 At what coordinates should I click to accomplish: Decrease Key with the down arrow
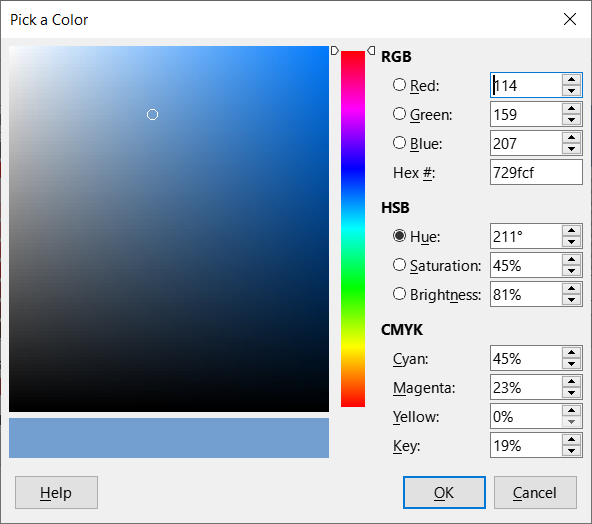(571, 451)
